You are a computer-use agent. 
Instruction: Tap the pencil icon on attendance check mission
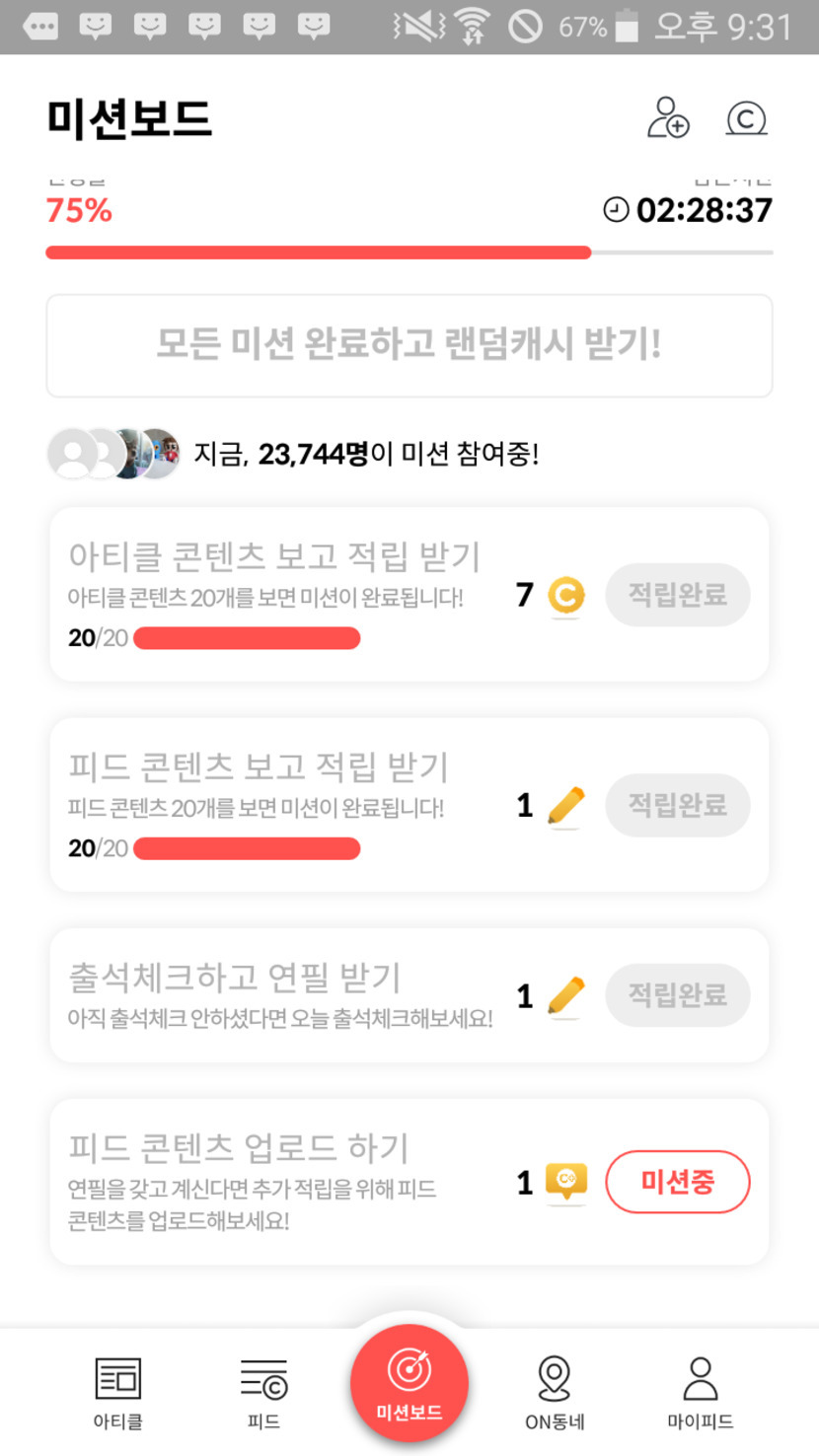tap(565, 996)
